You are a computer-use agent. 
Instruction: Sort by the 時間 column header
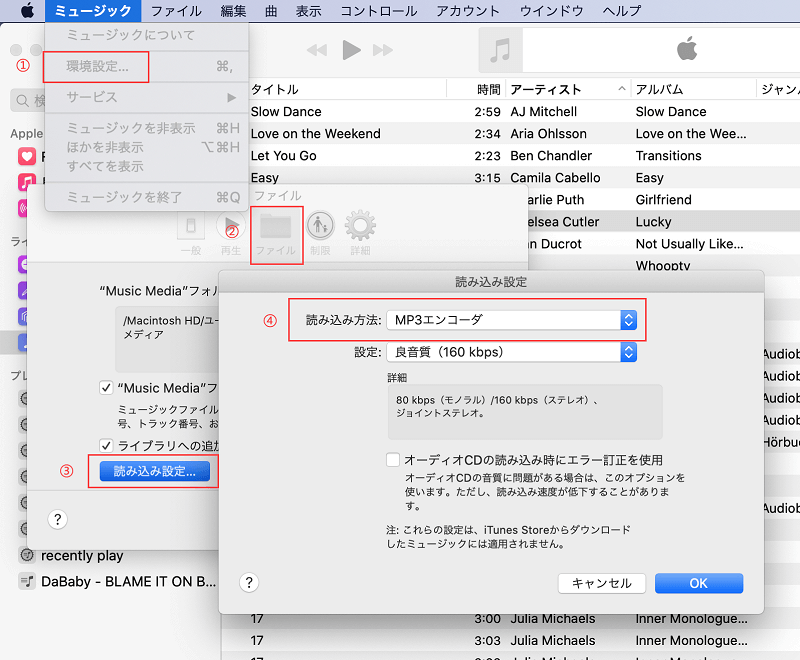click(x=488, y=89)
